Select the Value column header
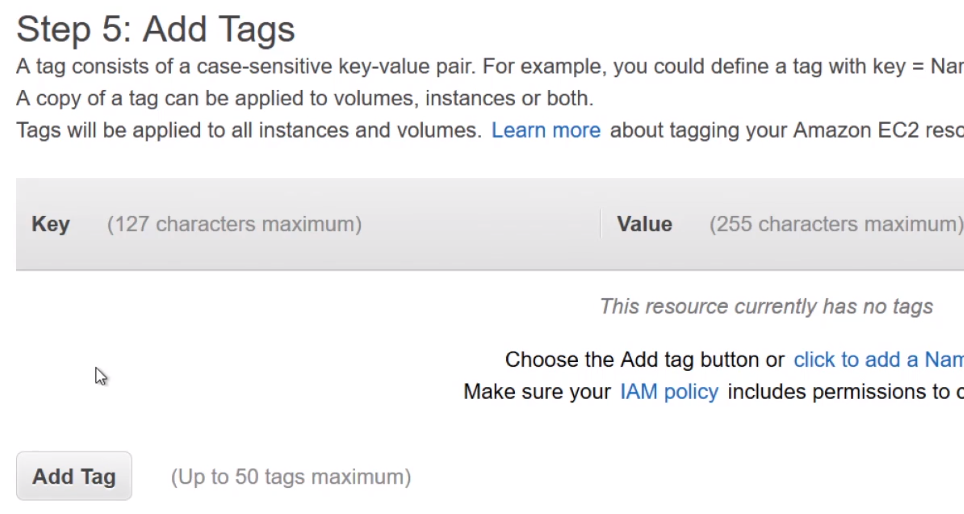The image size is (964, 514). point(644,224)
